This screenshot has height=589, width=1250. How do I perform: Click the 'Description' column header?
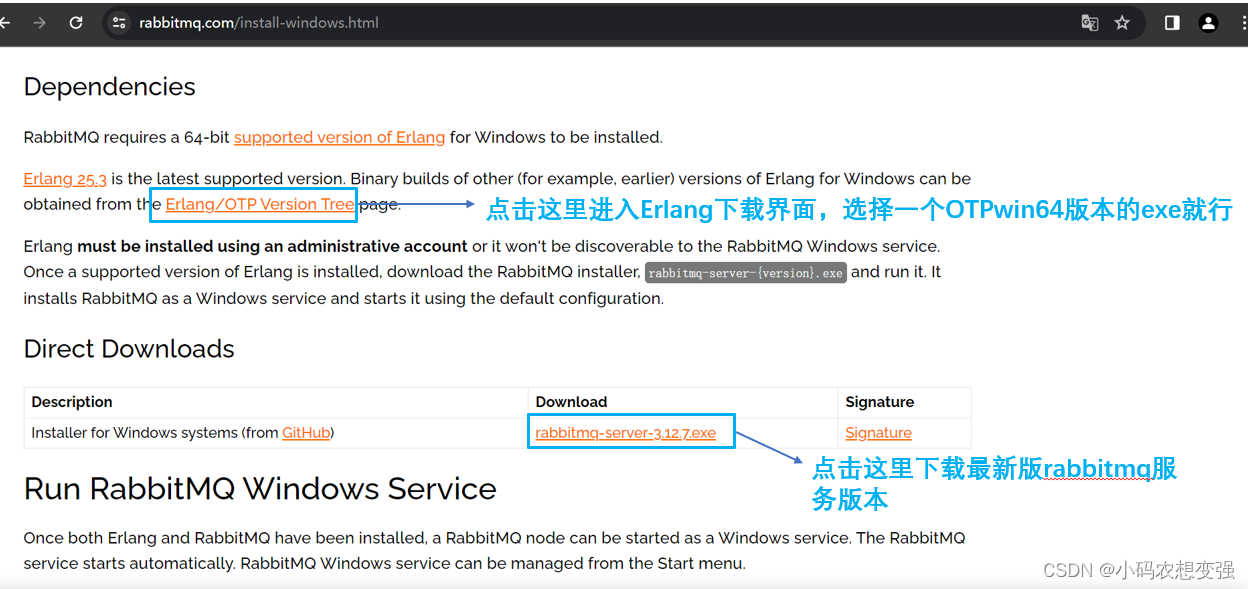point(72,402)
